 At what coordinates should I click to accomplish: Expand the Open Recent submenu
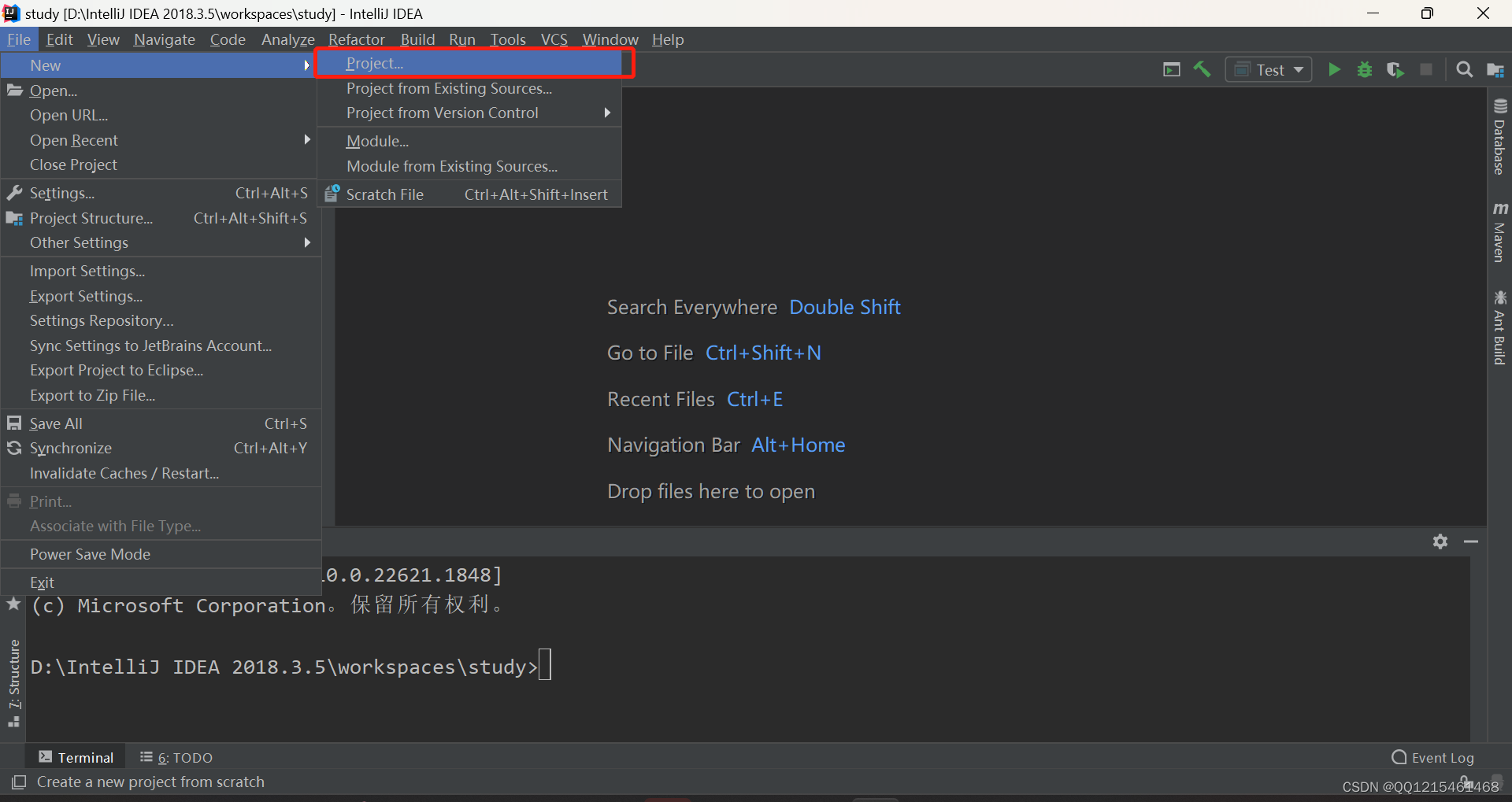coord(159,140)
